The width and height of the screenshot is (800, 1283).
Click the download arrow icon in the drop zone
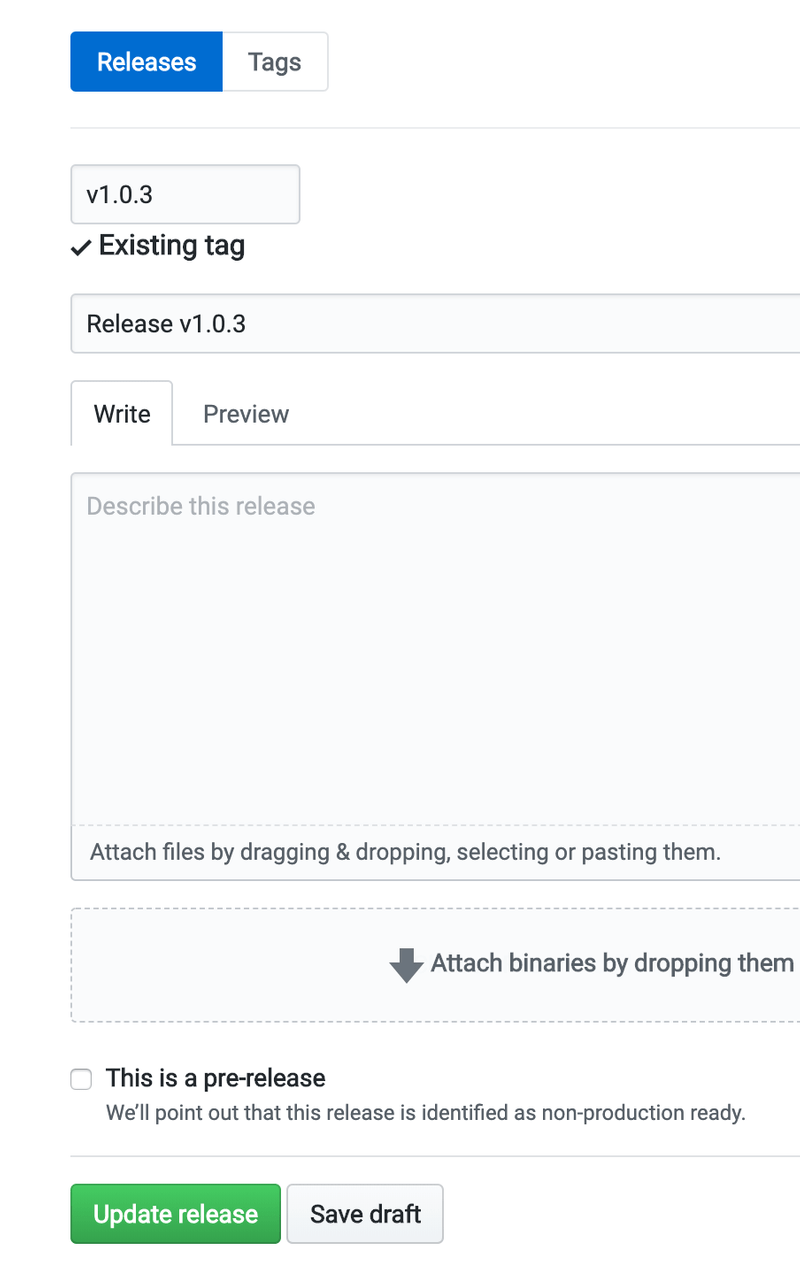[x=405, y=964]
